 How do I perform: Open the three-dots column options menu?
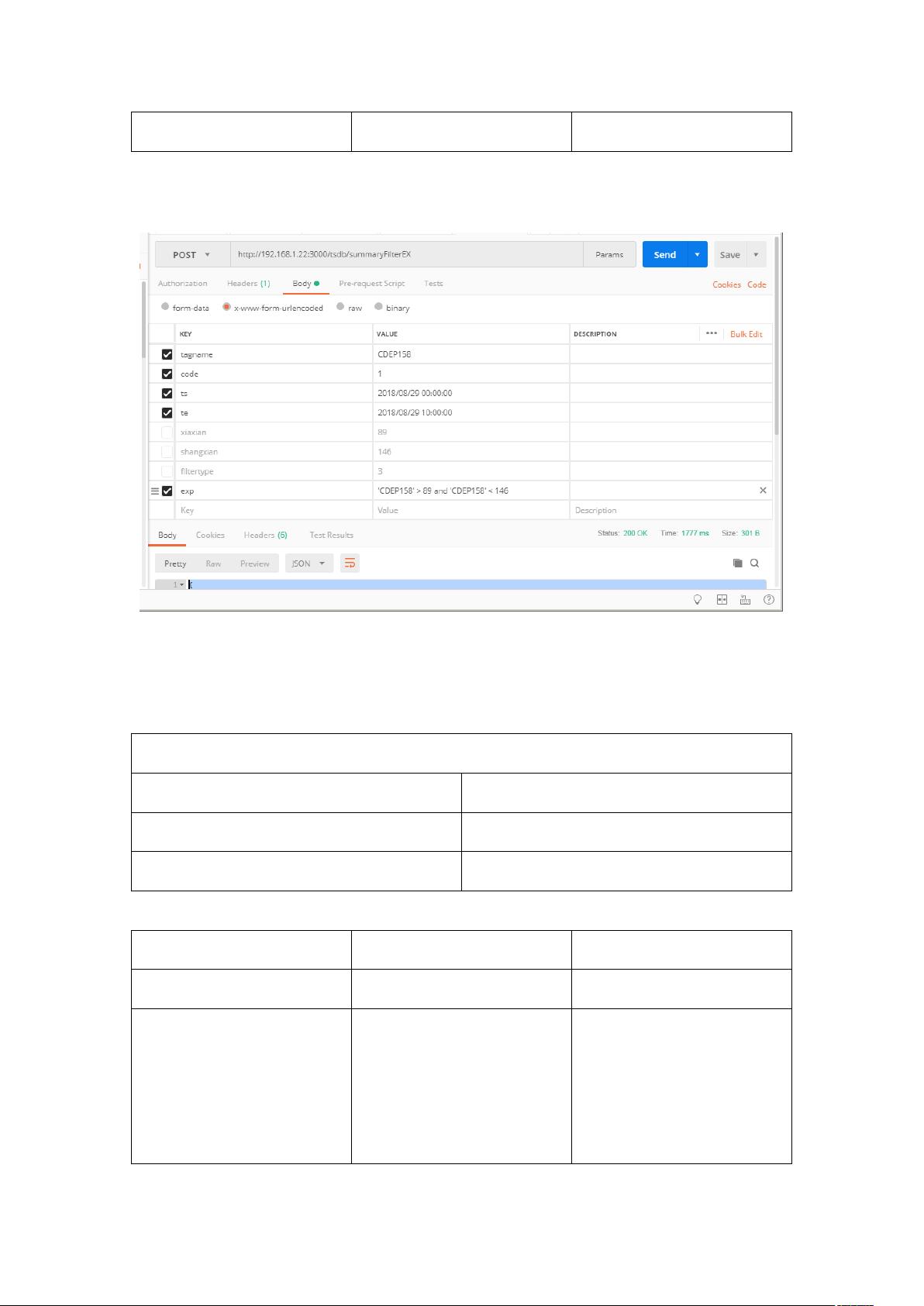[711, 333]
